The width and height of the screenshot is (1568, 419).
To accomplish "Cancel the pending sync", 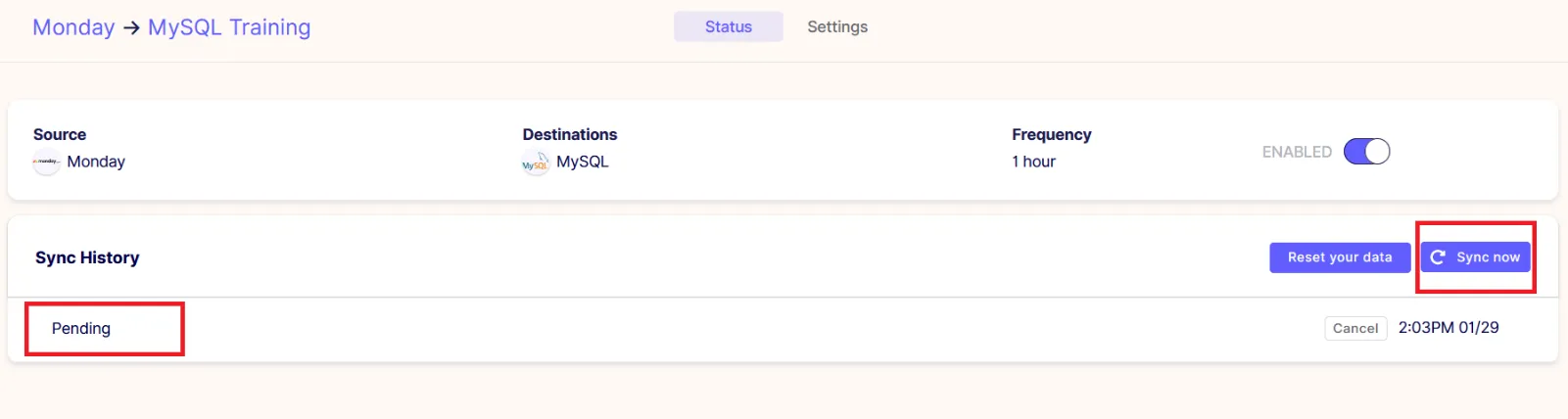I will 1355,328.
